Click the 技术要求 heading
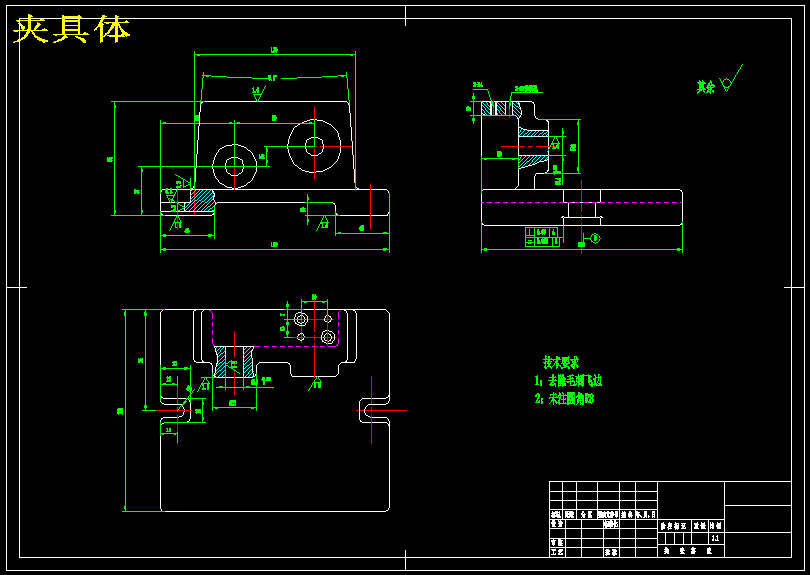Screen dimensions: 810x575 coord(561,362)
